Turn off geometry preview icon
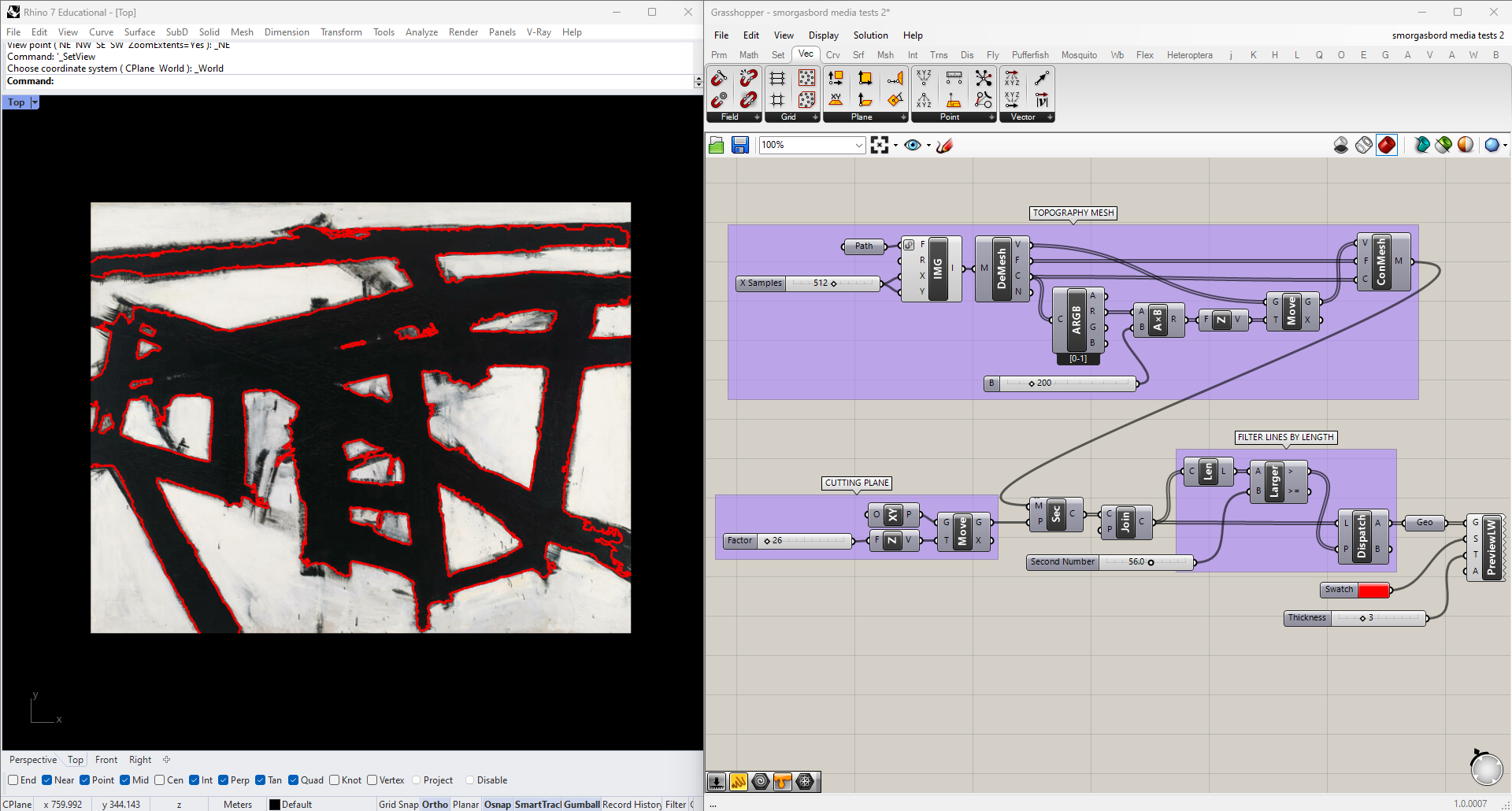The height and width of the screenshot is (811, 1512). pos(1341,145)
